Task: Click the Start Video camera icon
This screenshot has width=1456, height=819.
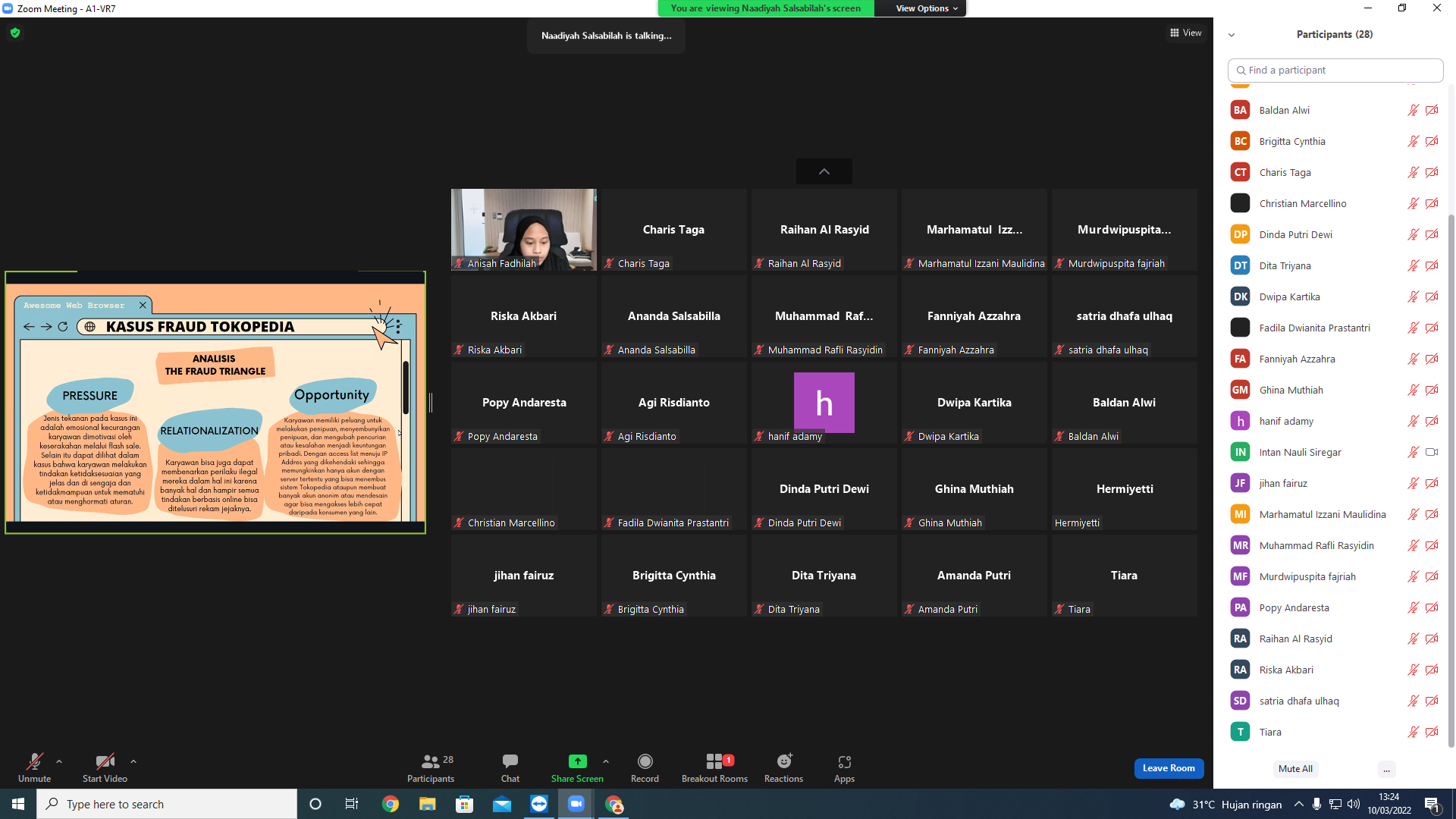Action: pos(105,761)
